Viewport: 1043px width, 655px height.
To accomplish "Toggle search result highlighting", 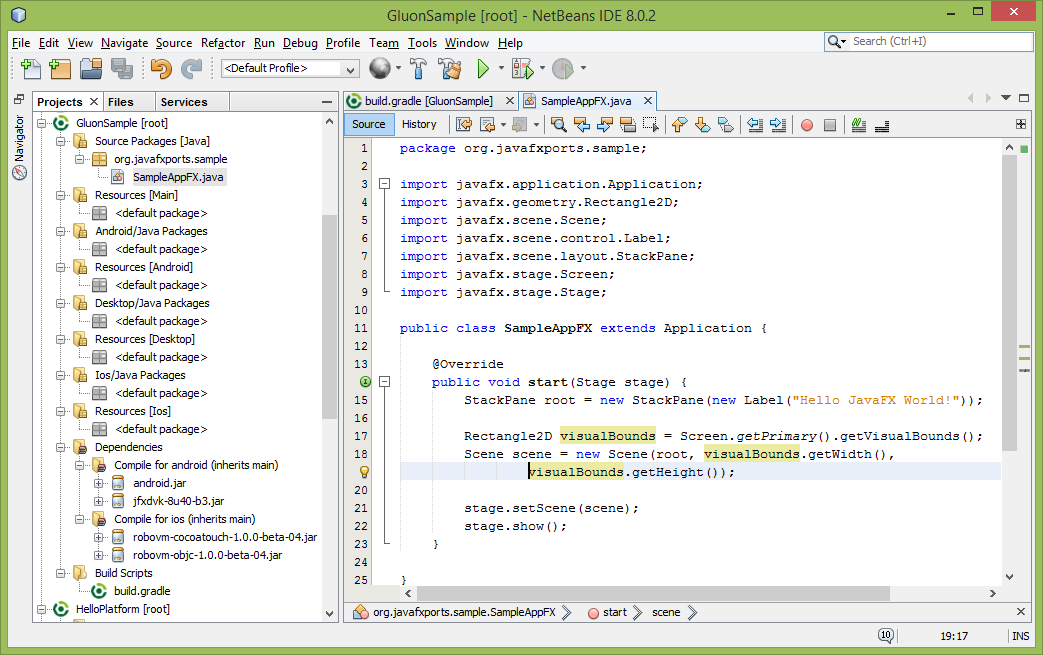I will tap(626, 124).
